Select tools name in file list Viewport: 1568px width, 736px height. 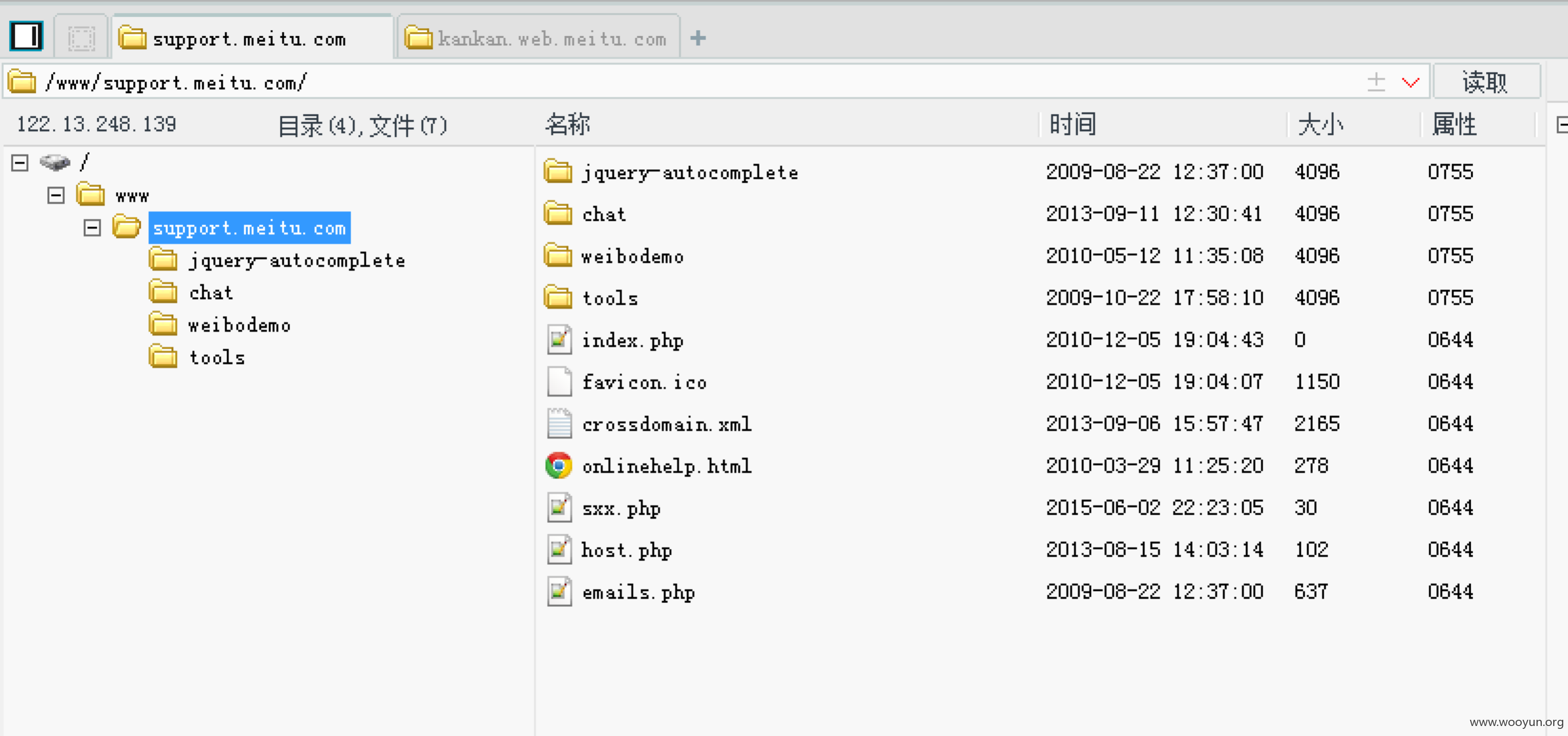[610, 298]
